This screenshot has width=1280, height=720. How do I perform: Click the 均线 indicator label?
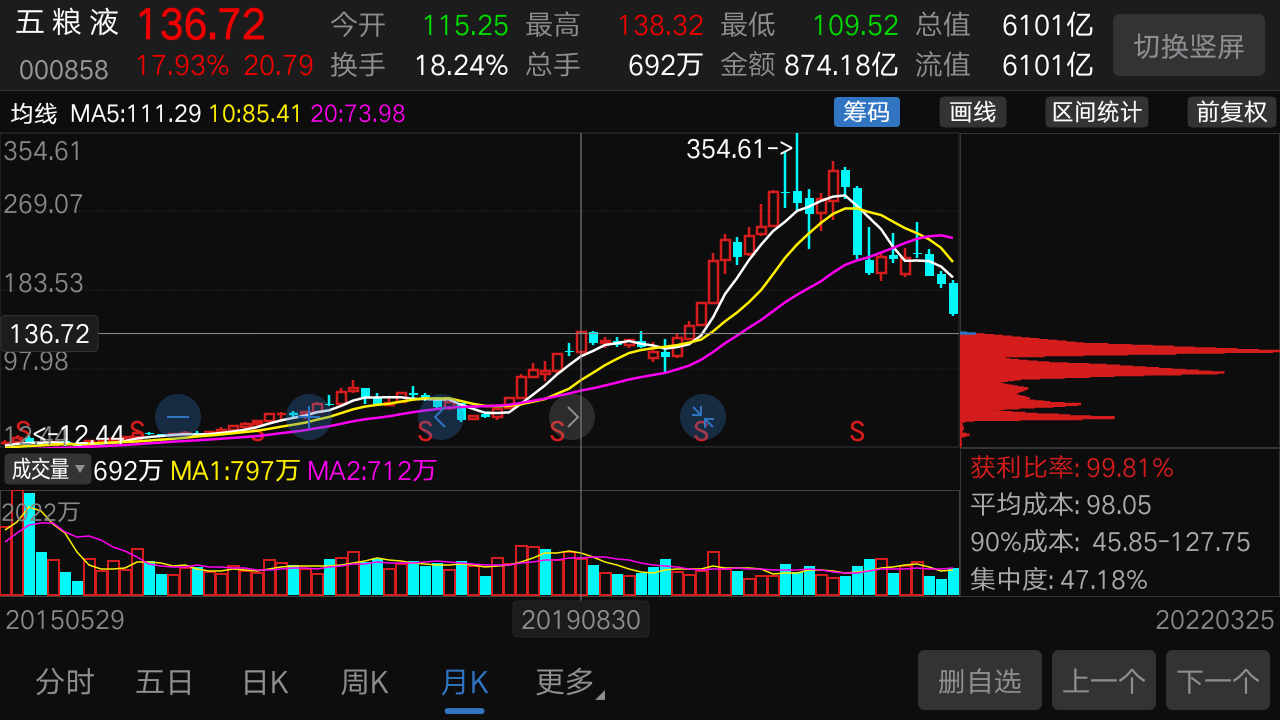(35, 113)
